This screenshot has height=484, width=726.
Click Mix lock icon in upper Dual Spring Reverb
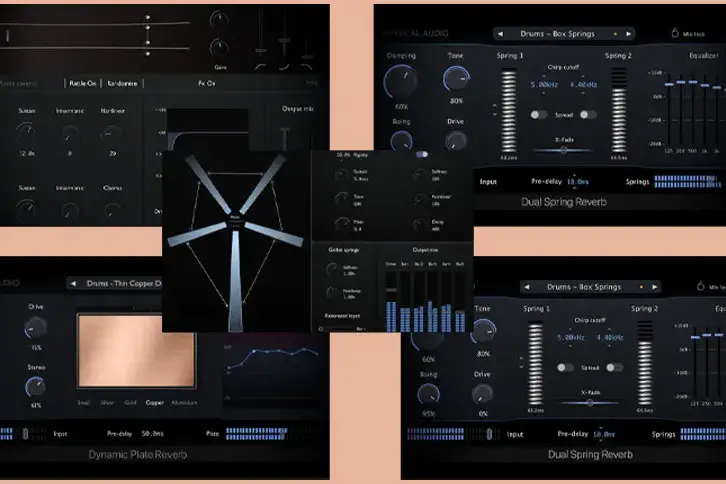675,33
